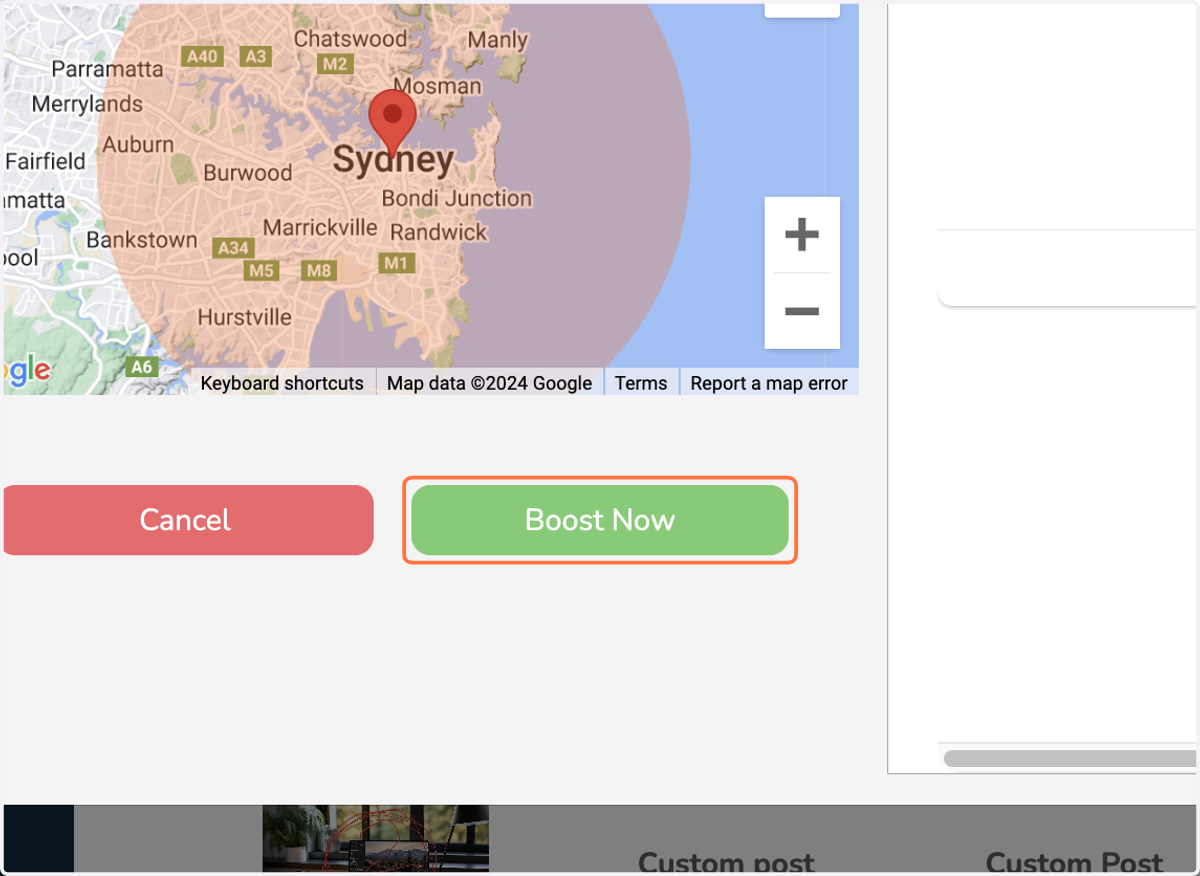This screenshot has width=1200, height=876.
Task: Click the green Boost Now button
Action: (x=600, y=520)
